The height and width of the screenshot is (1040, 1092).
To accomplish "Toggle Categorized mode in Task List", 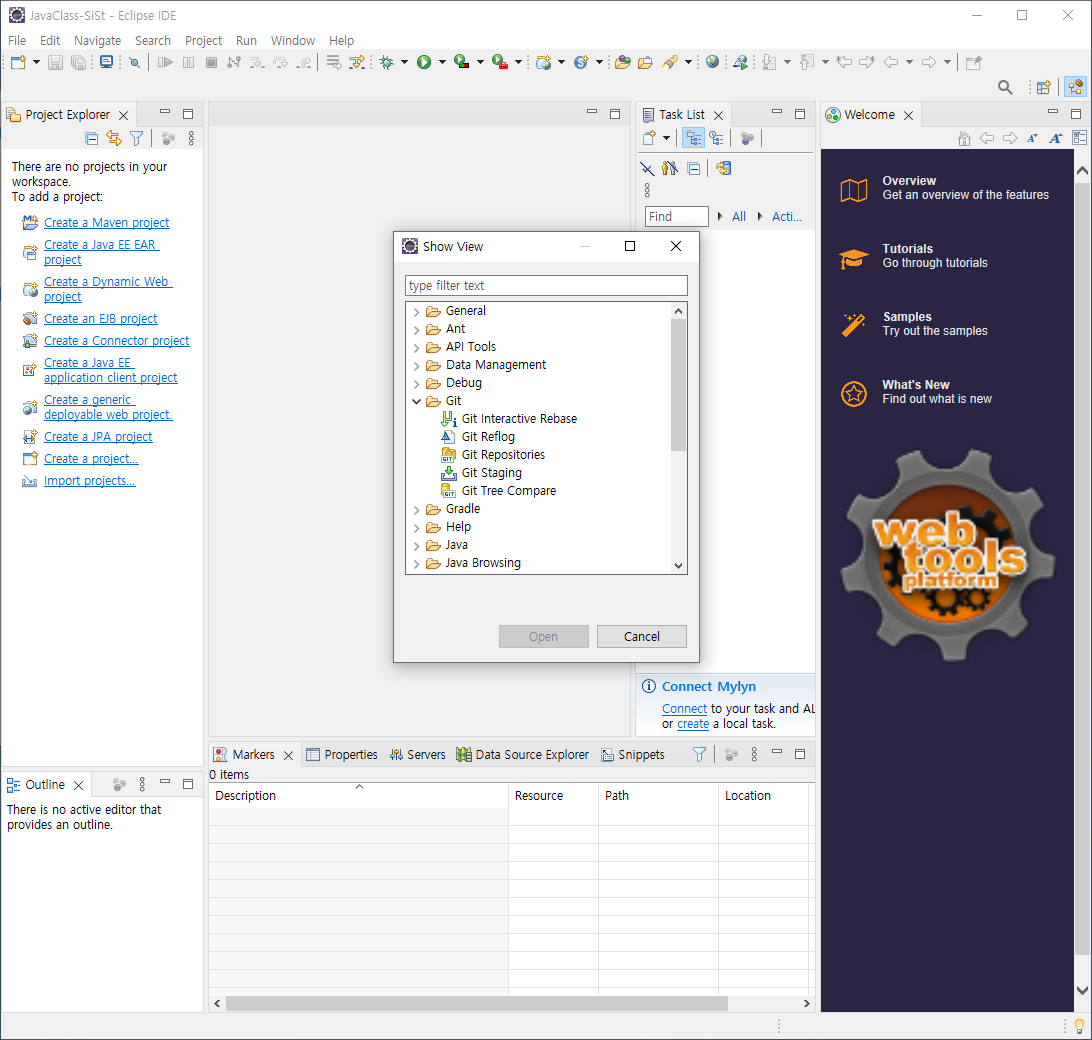I will click(x=693, y=139).
